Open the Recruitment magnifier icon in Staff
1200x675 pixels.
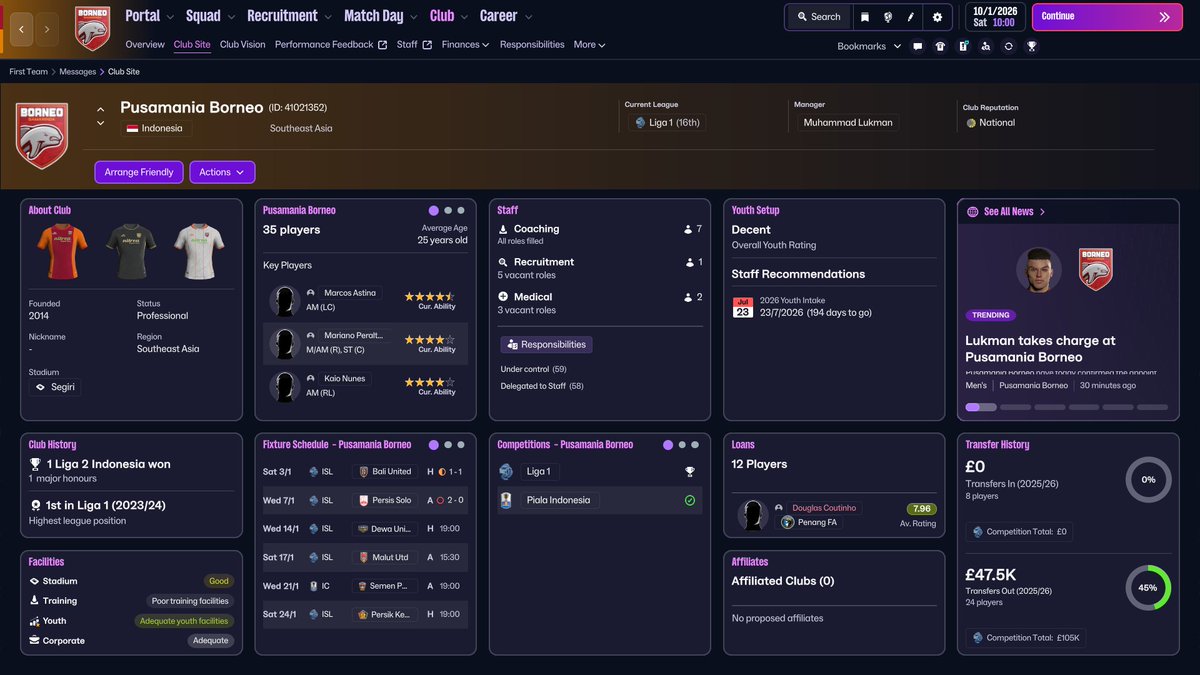pyautogui.click(x=503, y=262)
